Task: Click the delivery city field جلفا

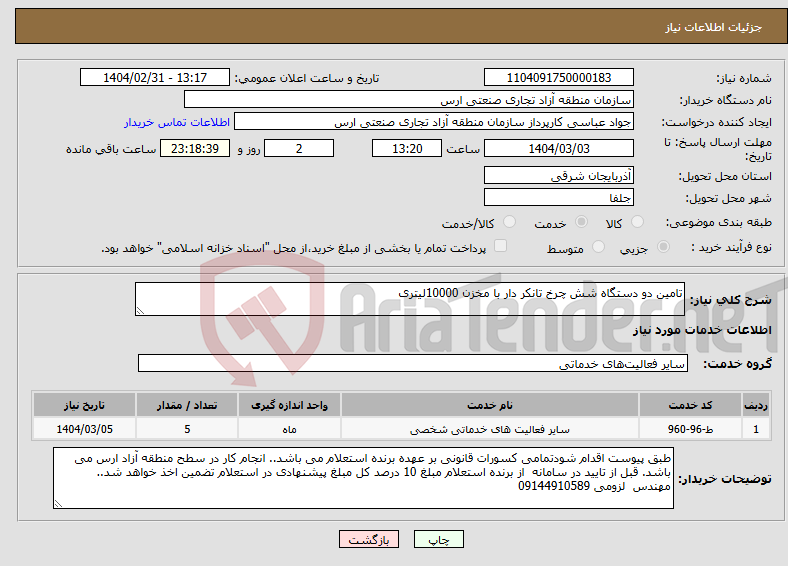Action: click(558, 197)
